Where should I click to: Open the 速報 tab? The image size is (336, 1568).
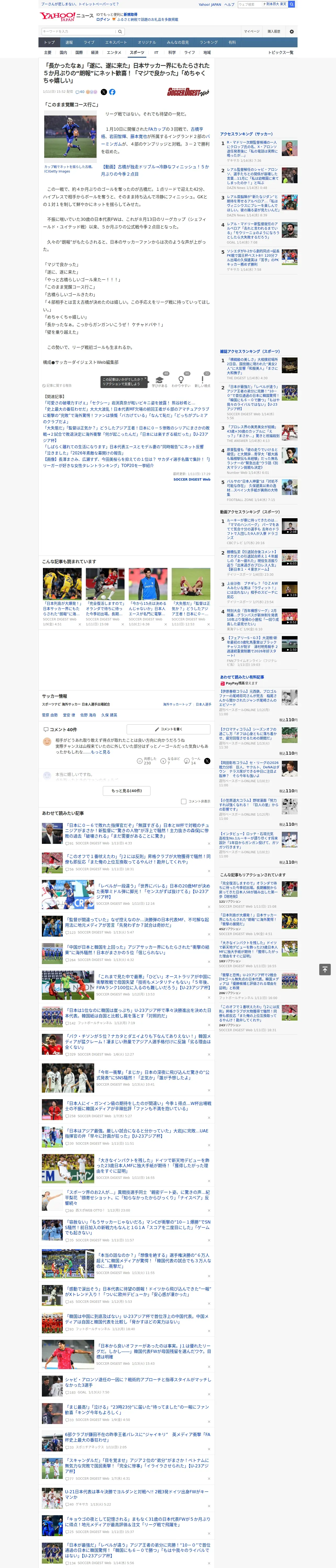(x=69, y=43)
